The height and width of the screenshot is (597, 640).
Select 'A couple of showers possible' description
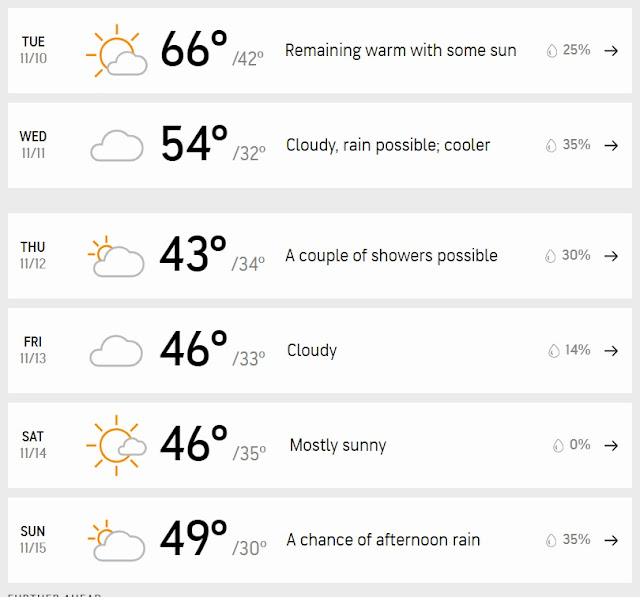391,256
